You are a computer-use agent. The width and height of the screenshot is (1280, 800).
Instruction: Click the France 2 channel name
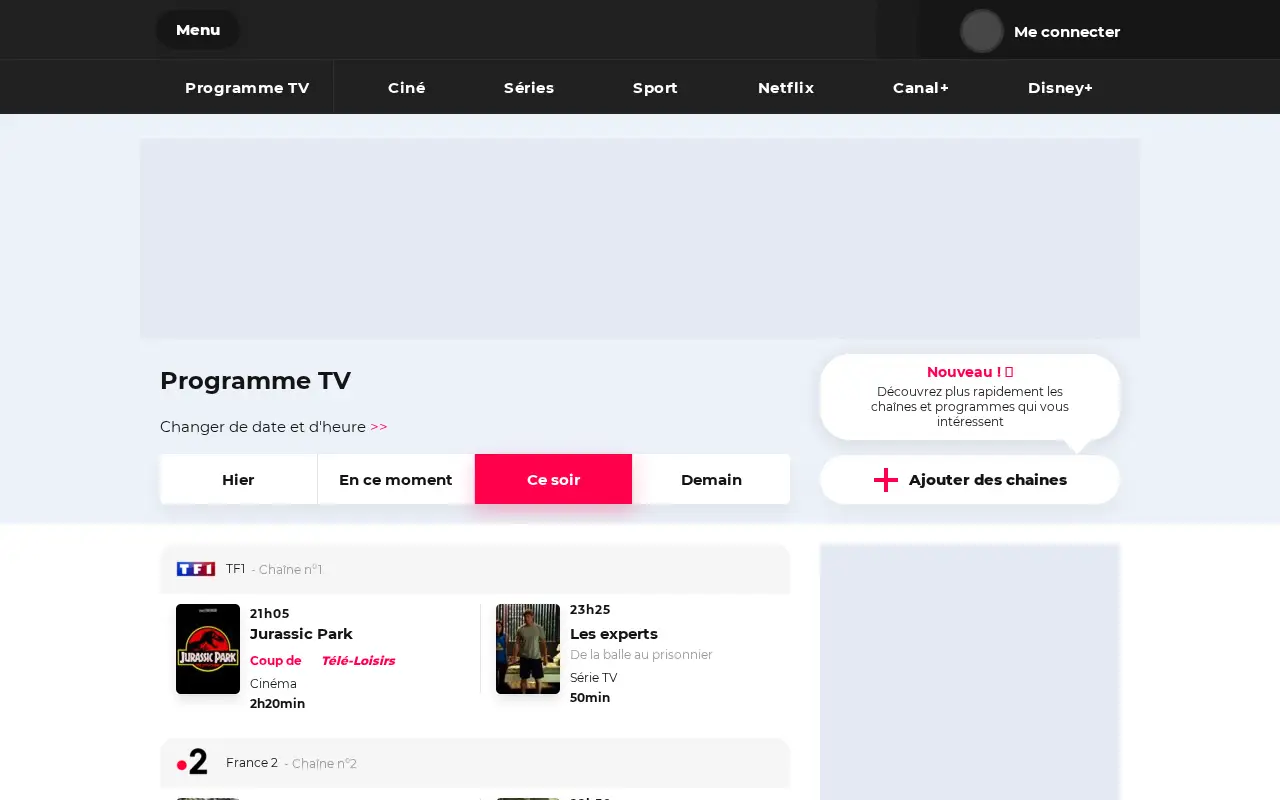click(x=252, y=763)
